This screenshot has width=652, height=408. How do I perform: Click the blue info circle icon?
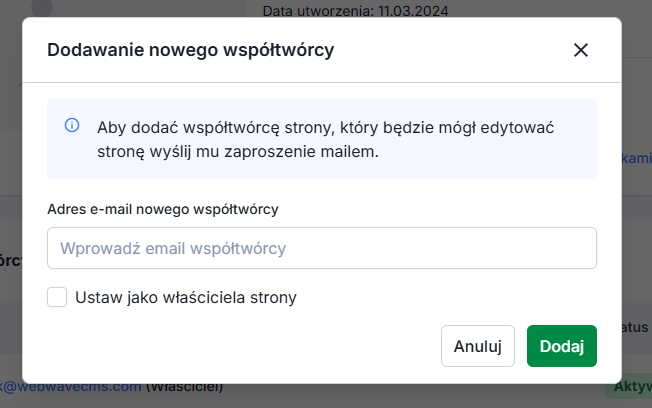pyautogui.click(x=72, y=126)
